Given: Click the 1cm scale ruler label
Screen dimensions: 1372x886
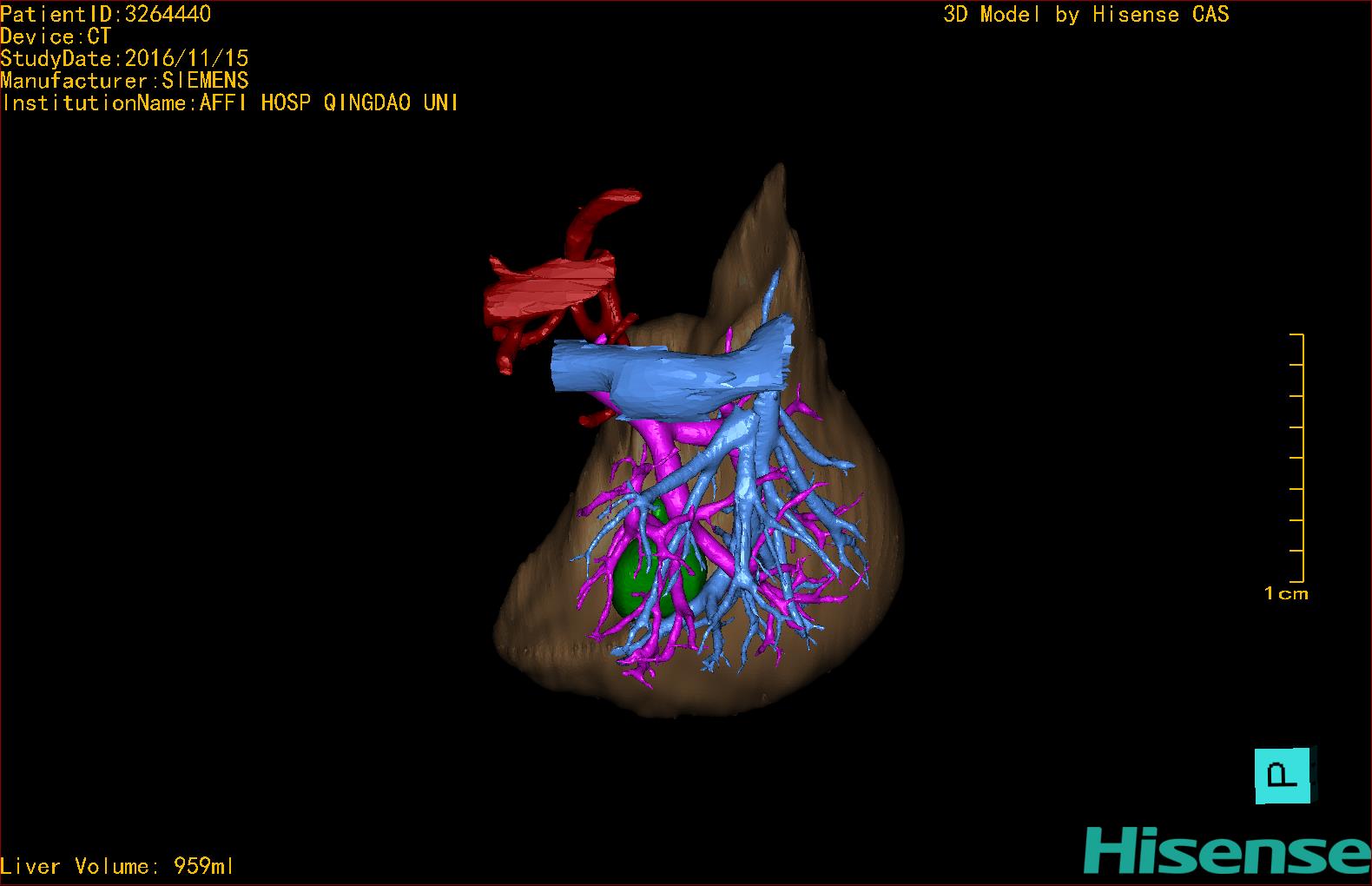Looking at the screenshot, I should [x=1286, y=594].
